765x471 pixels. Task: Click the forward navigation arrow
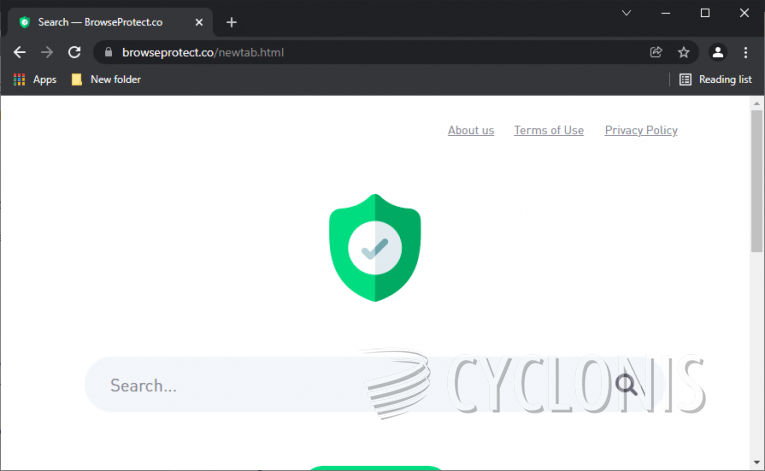[x=47, y=52]
